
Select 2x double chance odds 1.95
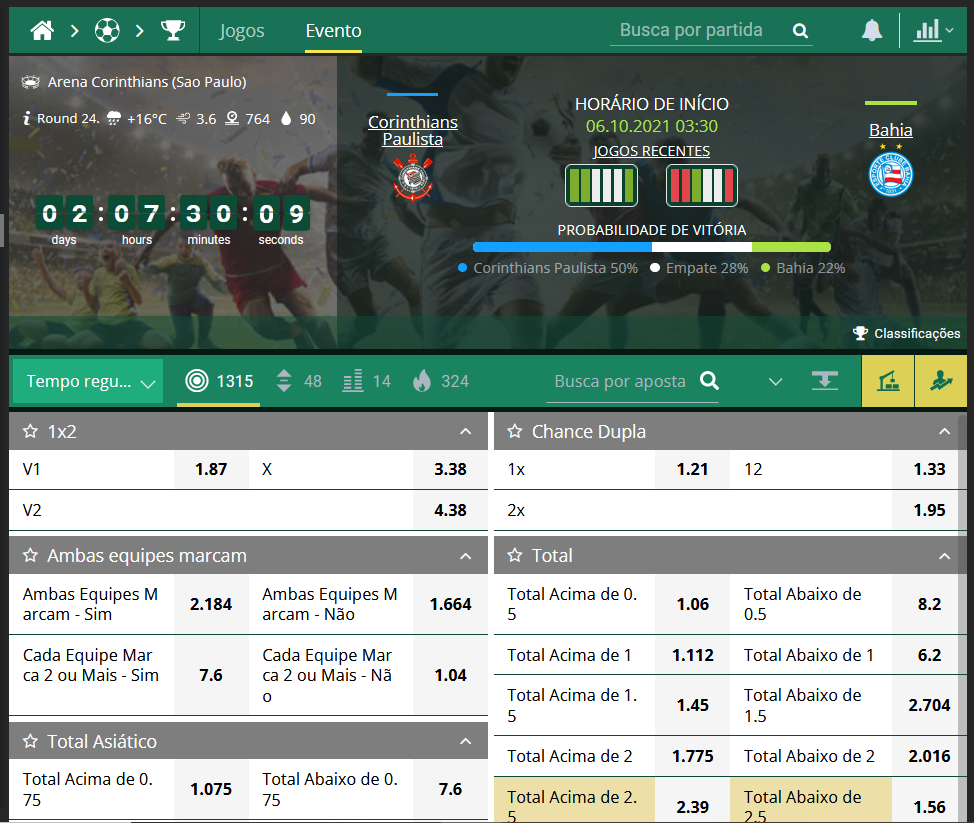929,511
